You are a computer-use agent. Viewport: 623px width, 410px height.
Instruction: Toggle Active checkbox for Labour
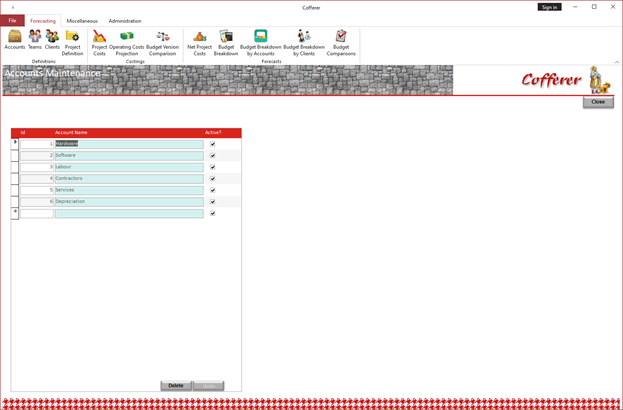pos(213,167)
